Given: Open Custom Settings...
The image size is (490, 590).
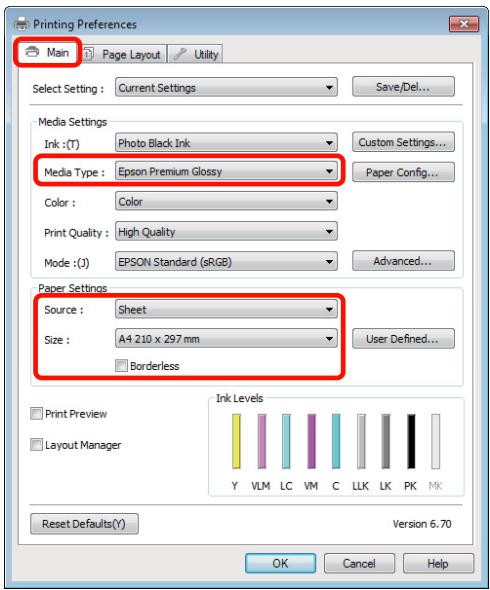Looking at the screenshot, I should (x=403, y=142).
